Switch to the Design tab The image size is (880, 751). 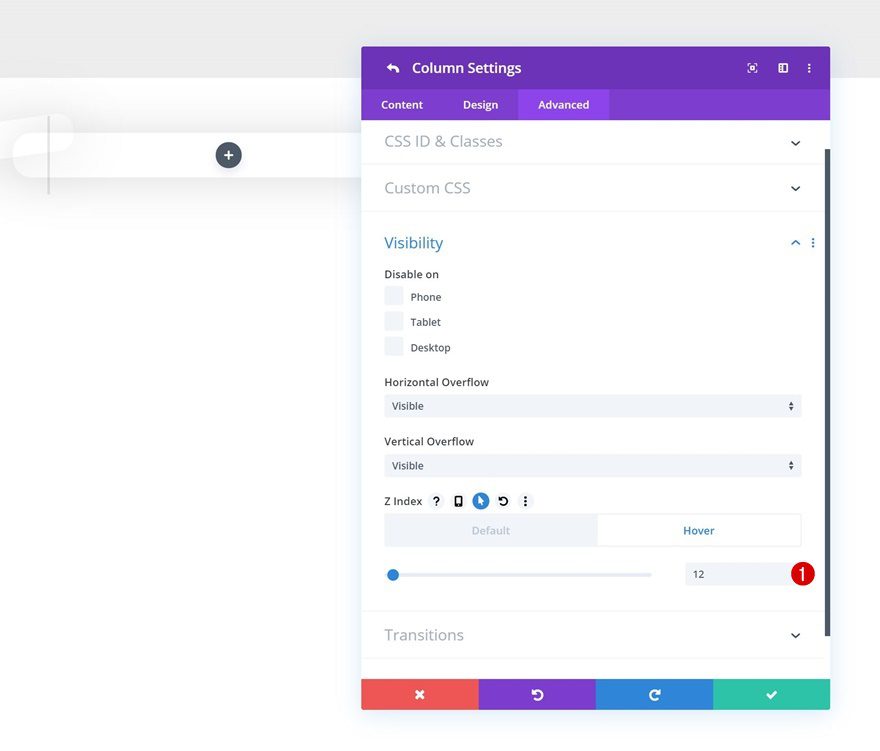481,104
